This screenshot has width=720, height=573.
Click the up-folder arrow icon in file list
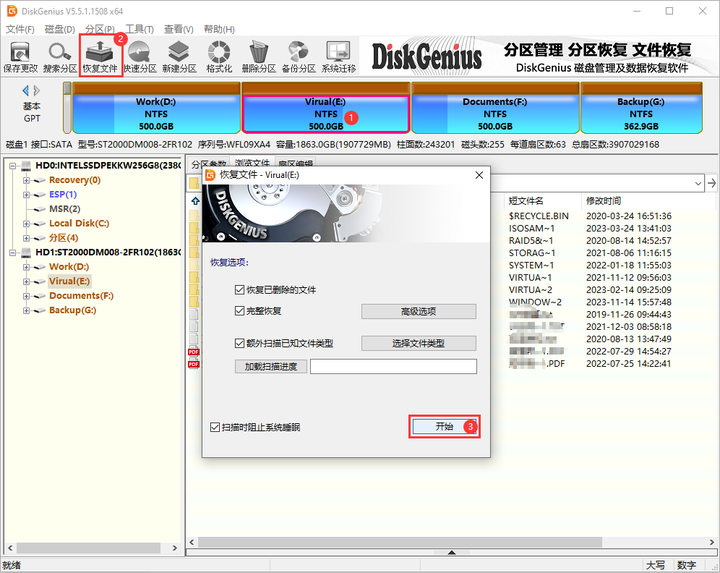[195, 201]
